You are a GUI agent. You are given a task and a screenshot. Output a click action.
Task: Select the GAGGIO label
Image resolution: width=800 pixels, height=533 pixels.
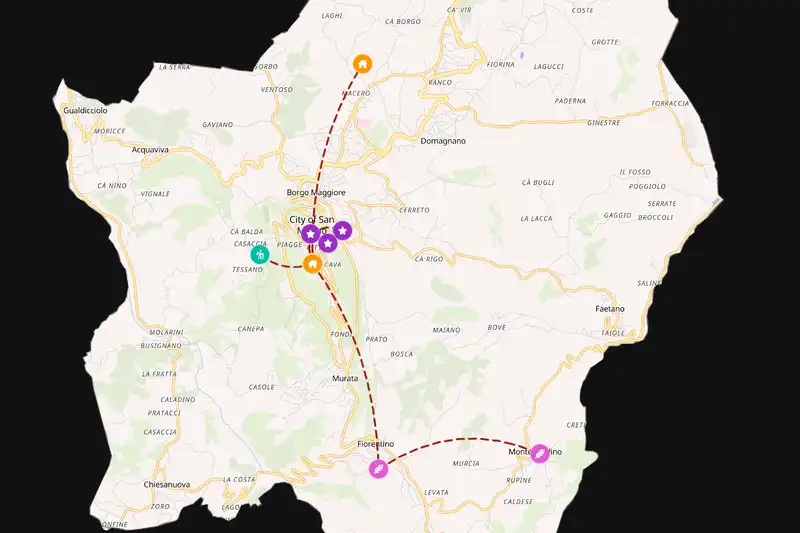[x=617, y=215]
